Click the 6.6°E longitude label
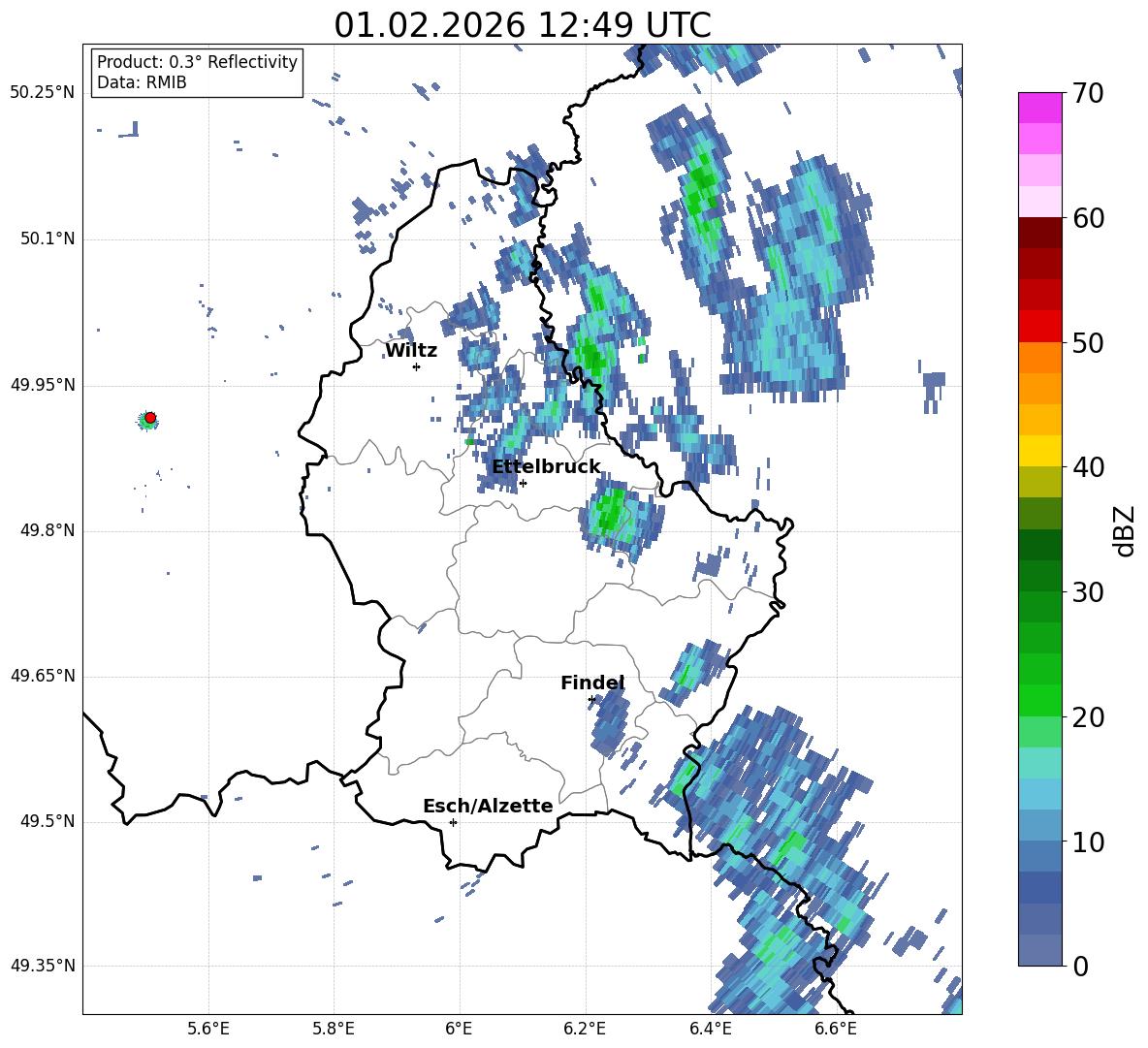The width and height of the screenshot is (1148, 1048). tap(836, 1029)
